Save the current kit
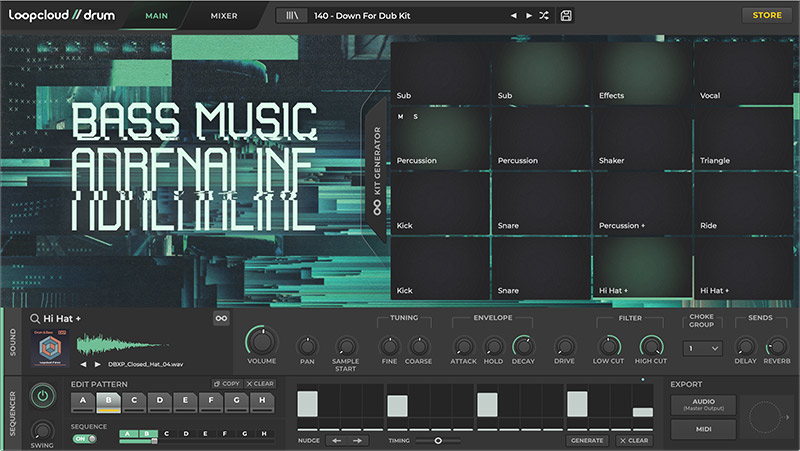 [567, 16]
